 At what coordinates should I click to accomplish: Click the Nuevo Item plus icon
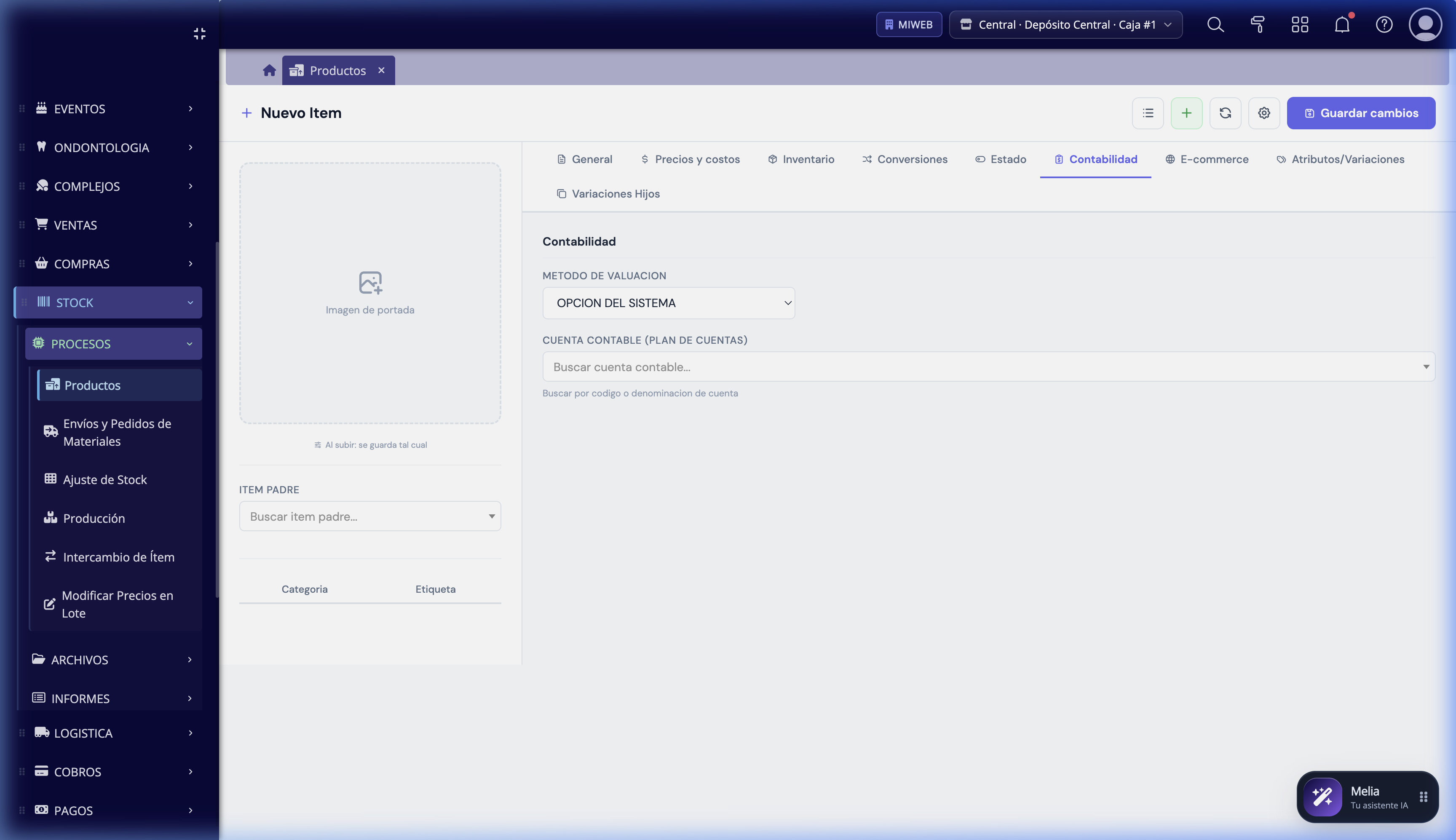click(x=246, y=113)
